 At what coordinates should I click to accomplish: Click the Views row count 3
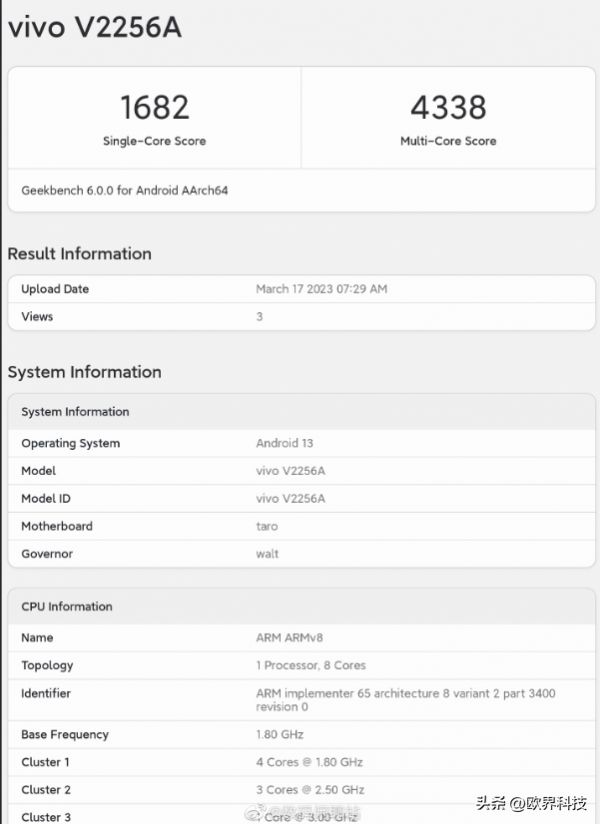[x=260, y=316]
